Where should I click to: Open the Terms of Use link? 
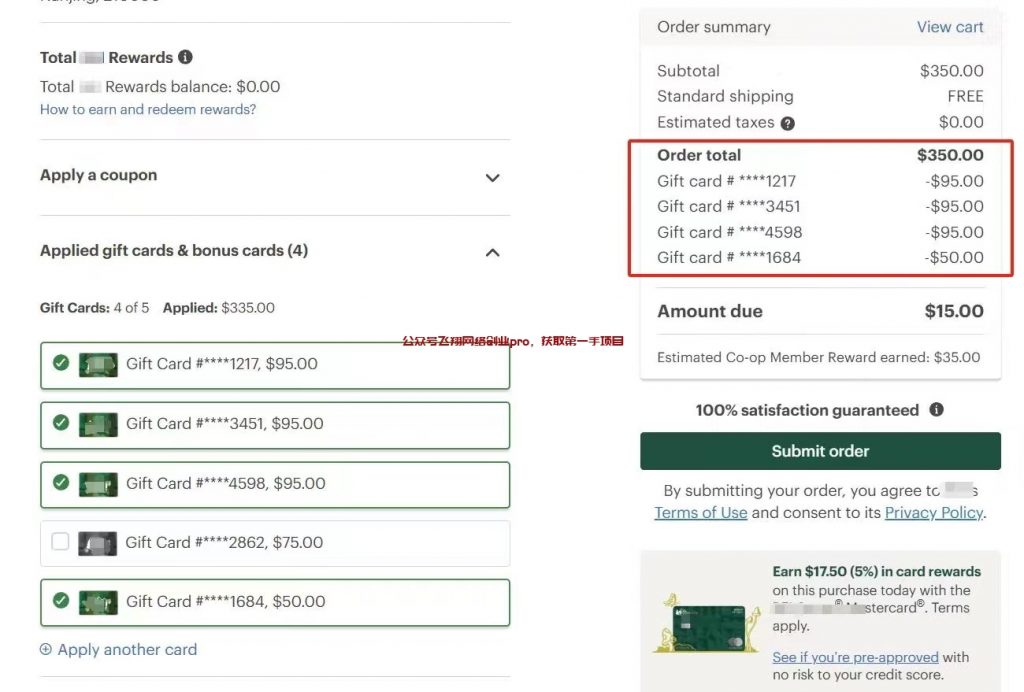click(x=701, y=513)
